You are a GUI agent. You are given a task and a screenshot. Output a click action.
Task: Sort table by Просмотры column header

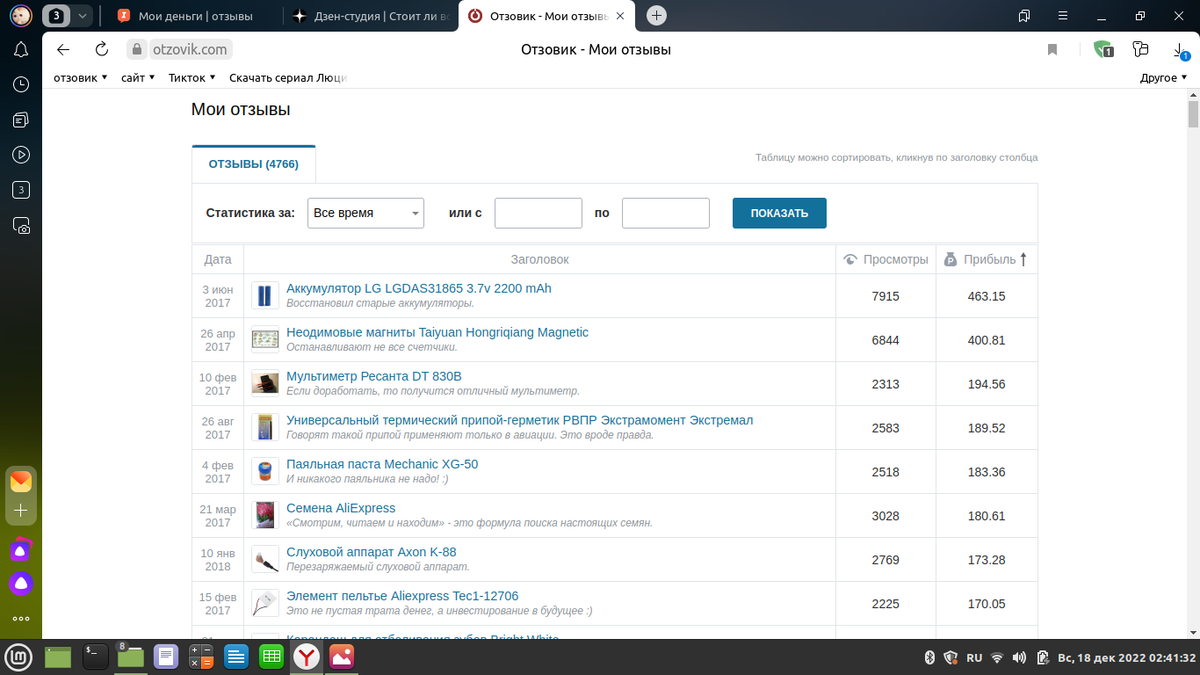886,259
